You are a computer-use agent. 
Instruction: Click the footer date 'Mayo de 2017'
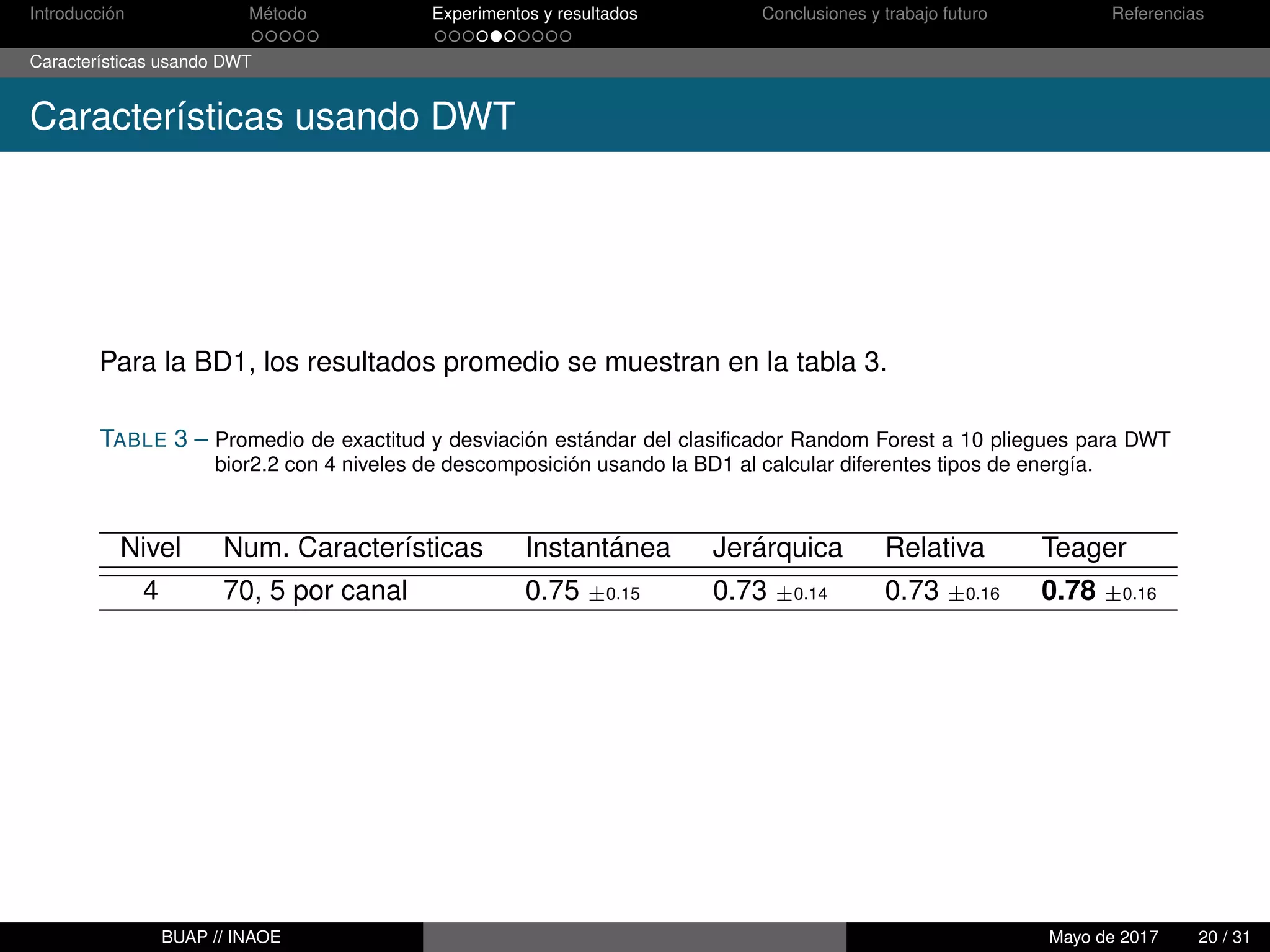1104,937
